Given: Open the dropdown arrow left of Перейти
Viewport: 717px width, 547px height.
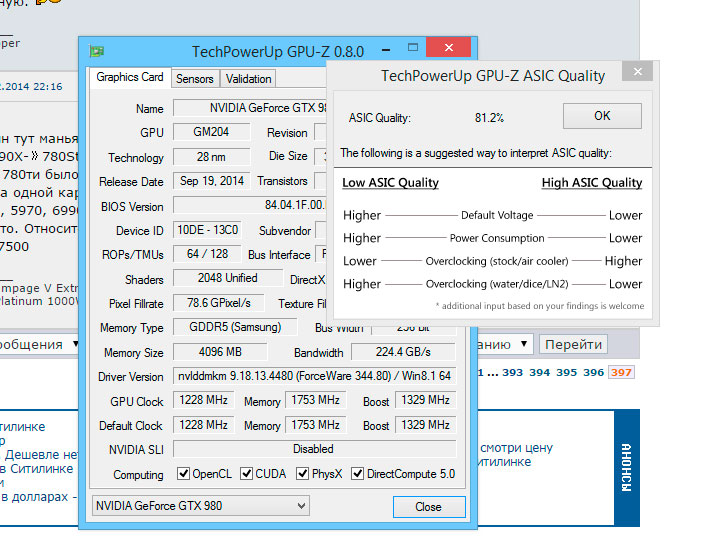Looking at the screenshot, I should point(524,343).
